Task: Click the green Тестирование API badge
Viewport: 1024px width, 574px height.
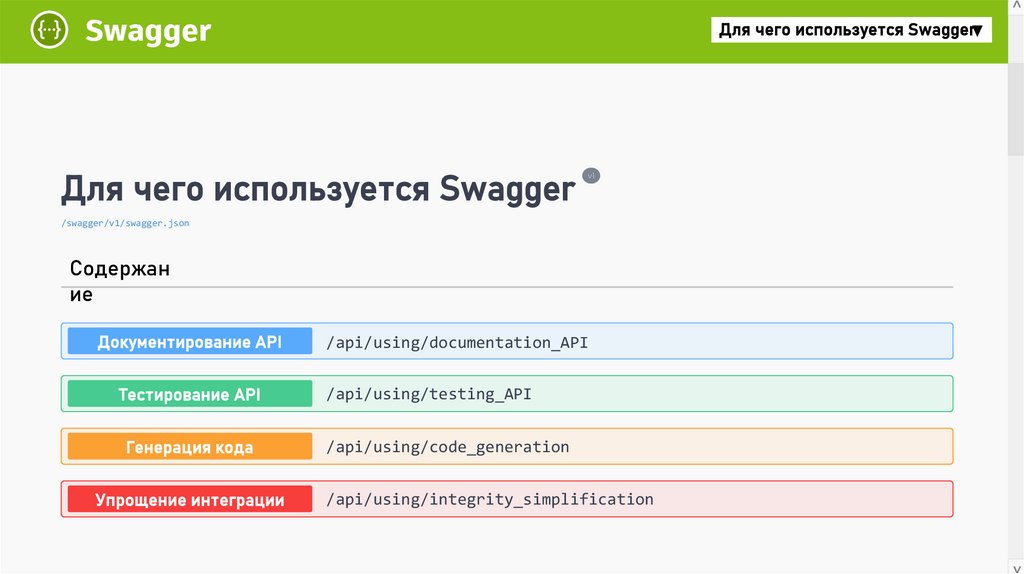Action: [x=190, y=394]
